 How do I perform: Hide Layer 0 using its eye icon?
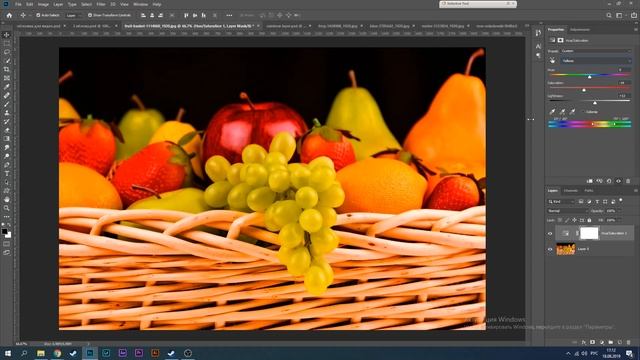[550, 249]
